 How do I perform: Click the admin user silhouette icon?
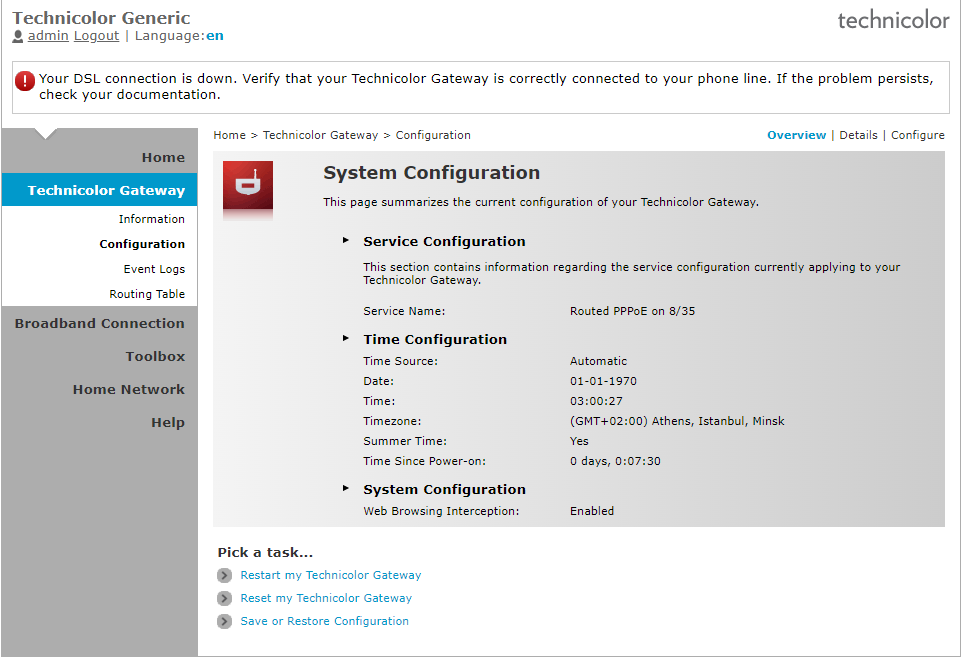18,36
